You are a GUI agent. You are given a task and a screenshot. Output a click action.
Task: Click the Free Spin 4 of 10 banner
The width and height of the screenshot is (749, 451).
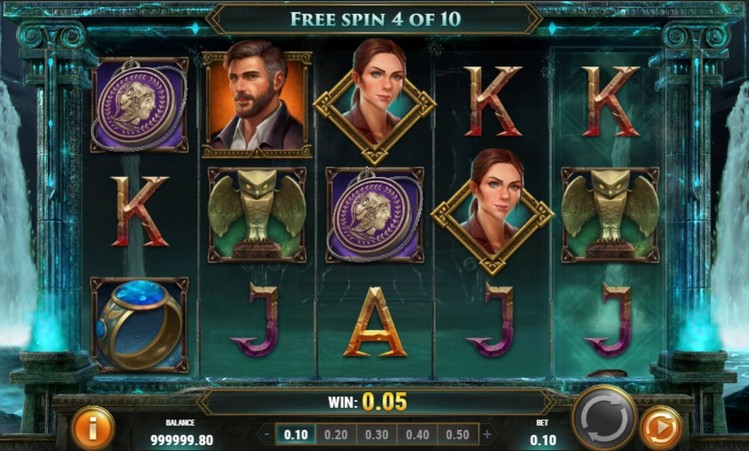[x=375, y=19]
